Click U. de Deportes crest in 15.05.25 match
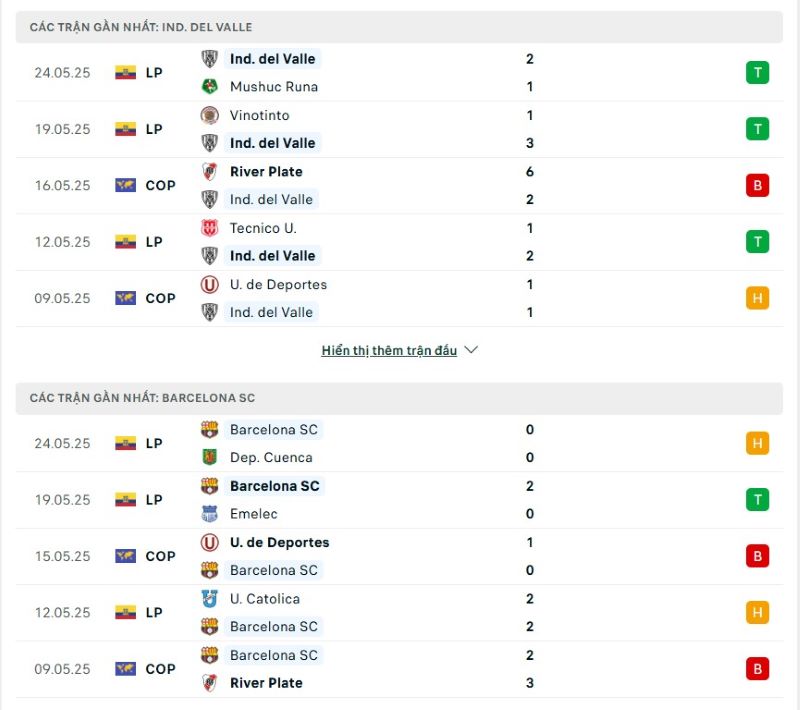 pyautogui.click(x=209, y=542)
